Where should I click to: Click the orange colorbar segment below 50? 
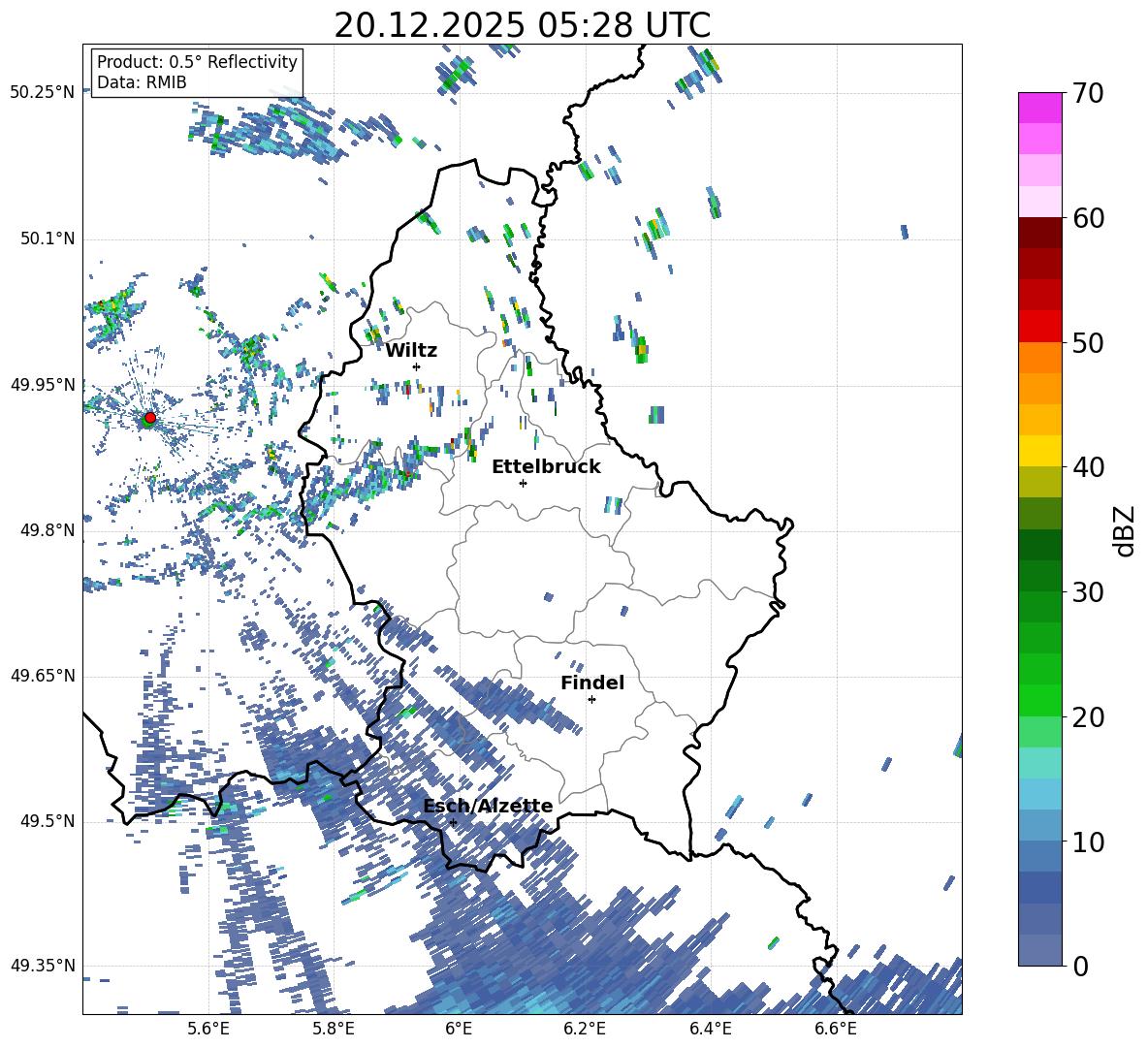[1039, 357]
